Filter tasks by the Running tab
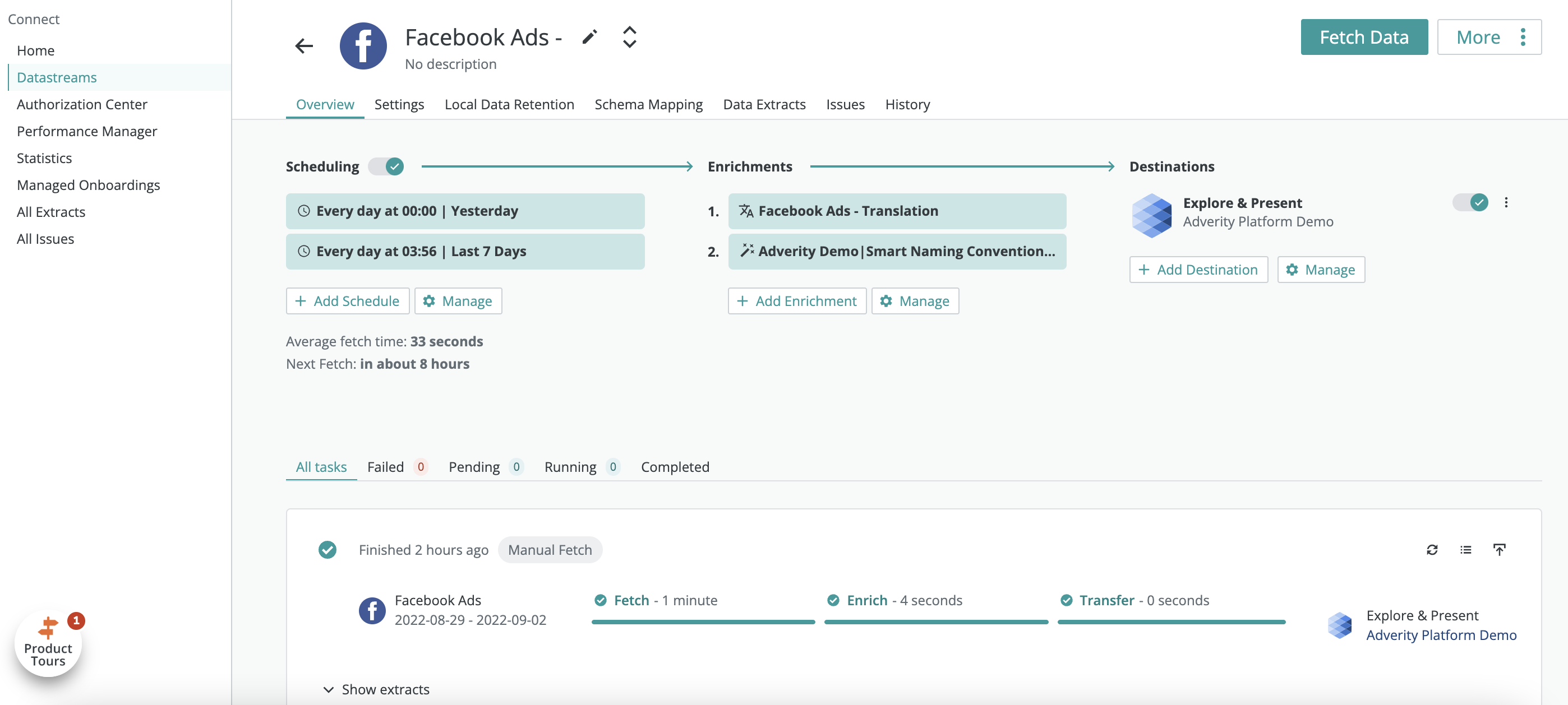Screen dimensions: 1568x705 coord(582,467)
